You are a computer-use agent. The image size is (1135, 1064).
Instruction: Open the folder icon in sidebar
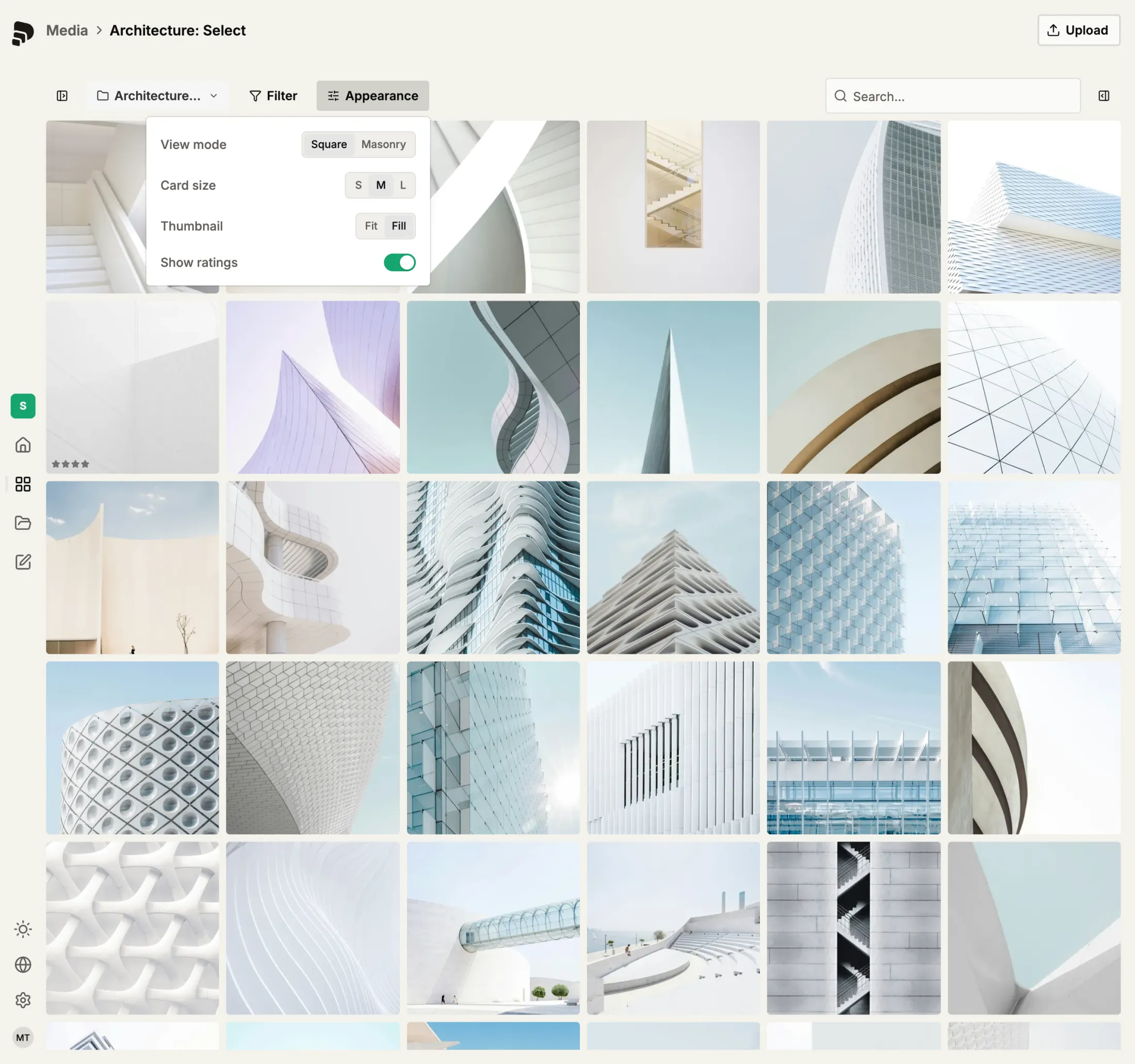[x=23, y=523]
